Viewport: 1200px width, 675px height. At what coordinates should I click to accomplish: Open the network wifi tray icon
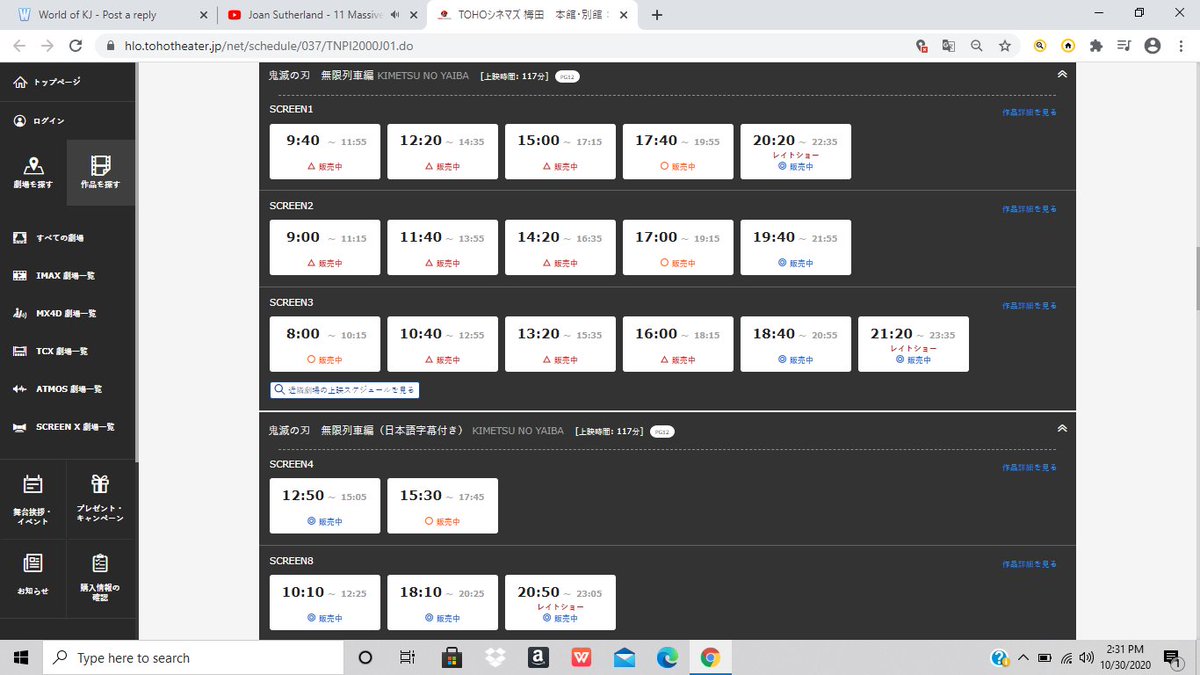coord(1066,658)
